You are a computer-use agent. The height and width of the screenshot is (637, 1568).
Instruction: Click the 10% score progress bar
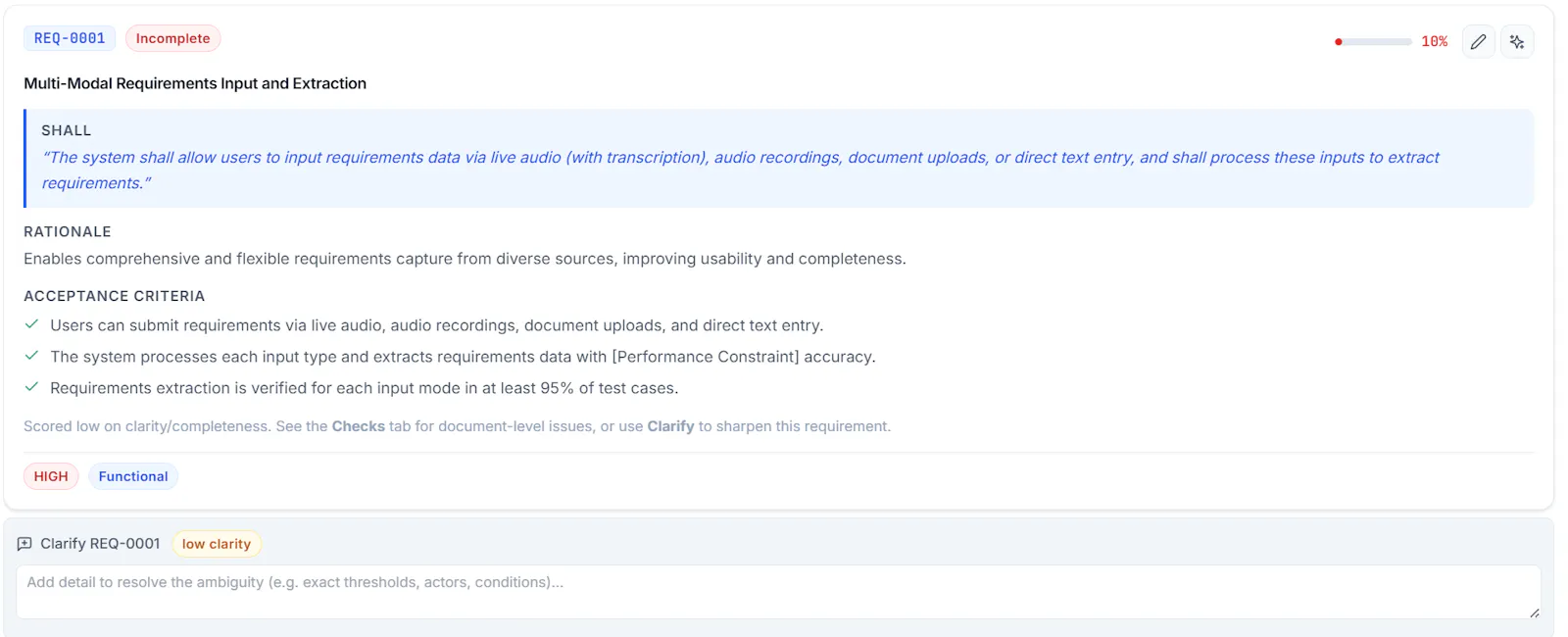click(1373, 42)
